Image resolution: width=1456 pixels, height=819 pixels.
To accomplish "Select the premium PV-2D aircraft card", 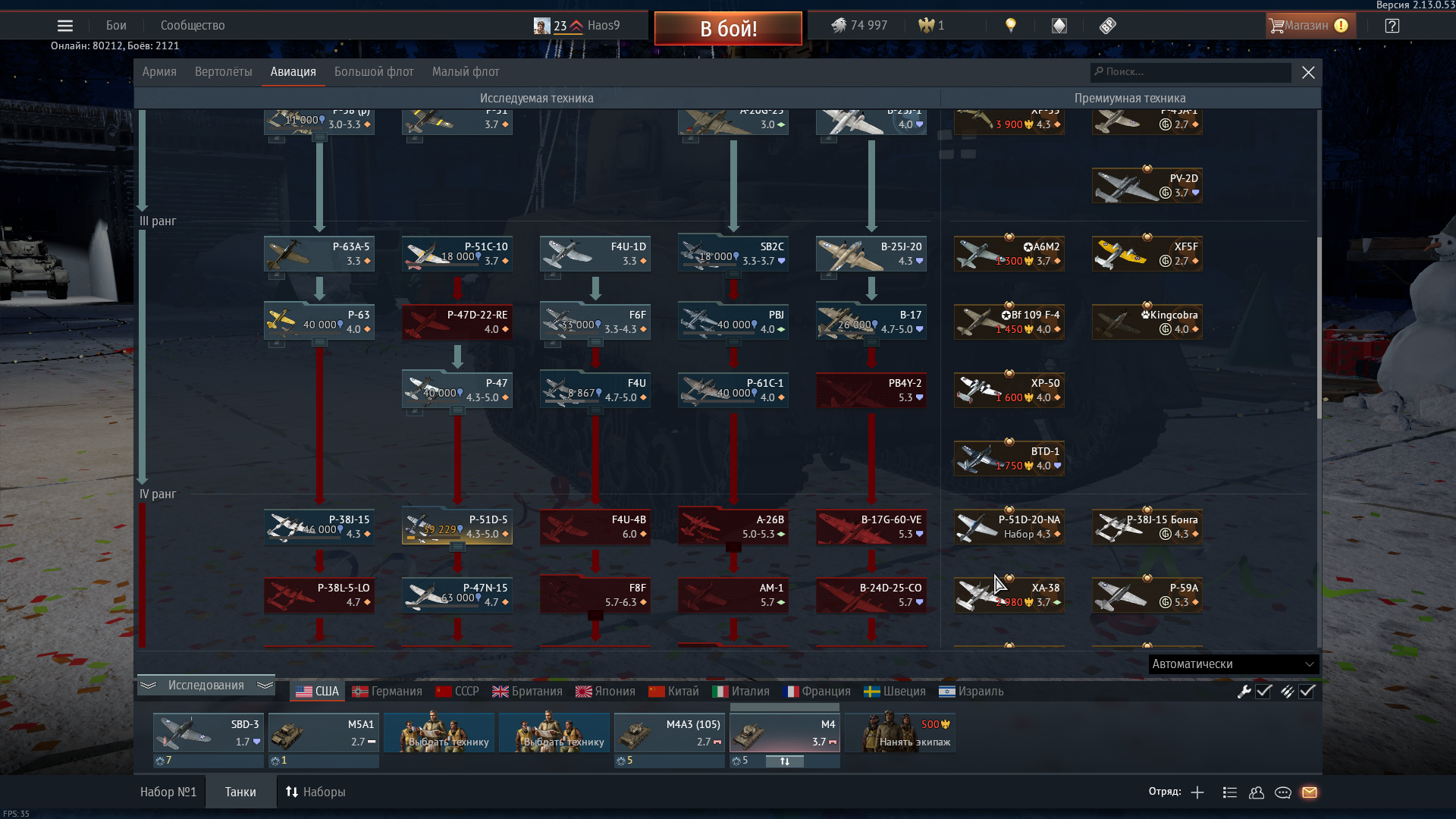I will 1147,186.
